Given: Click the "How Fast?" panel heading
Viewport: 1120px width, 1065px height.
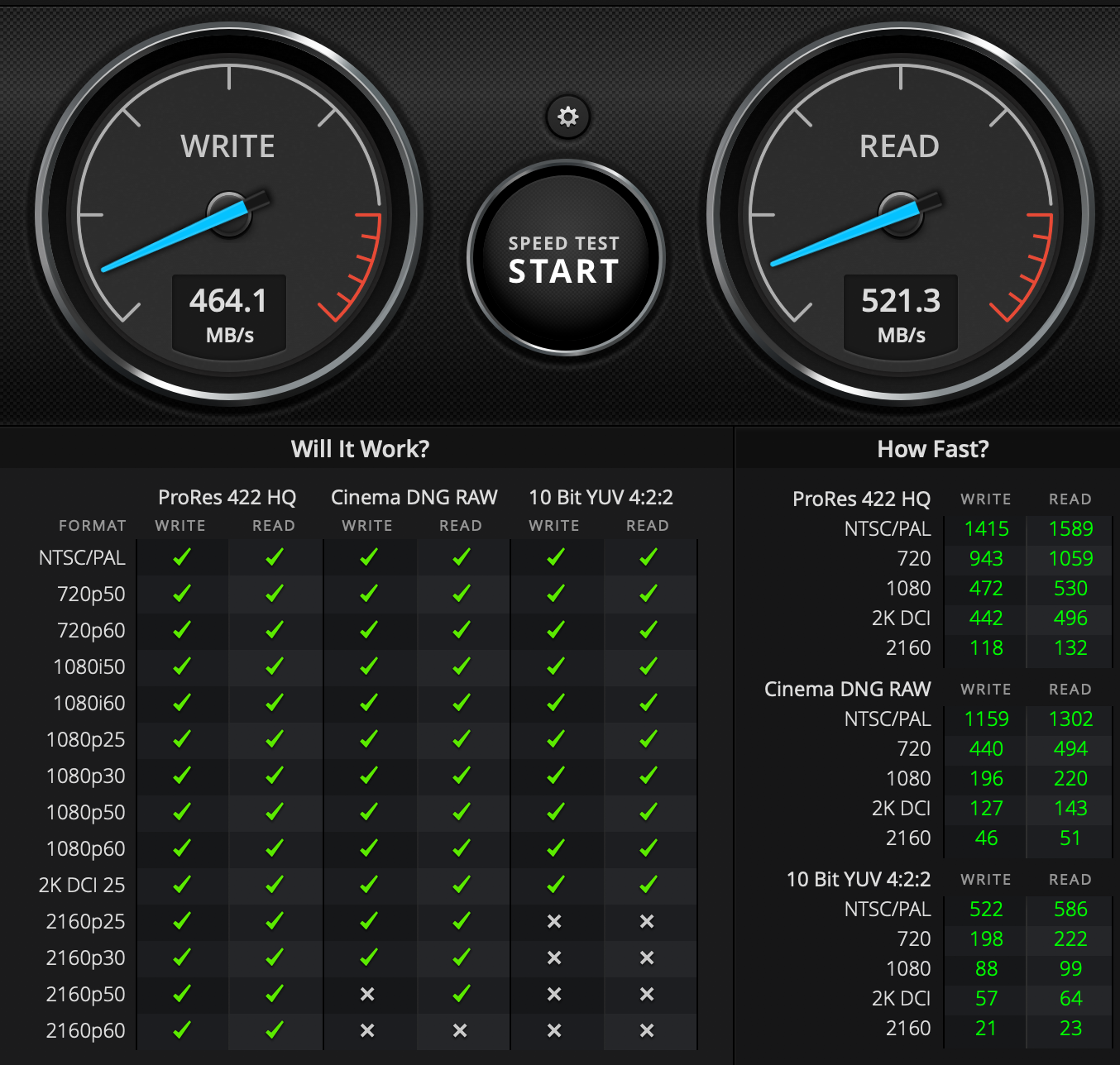Looking at the screenshot, I should (933, 449).
